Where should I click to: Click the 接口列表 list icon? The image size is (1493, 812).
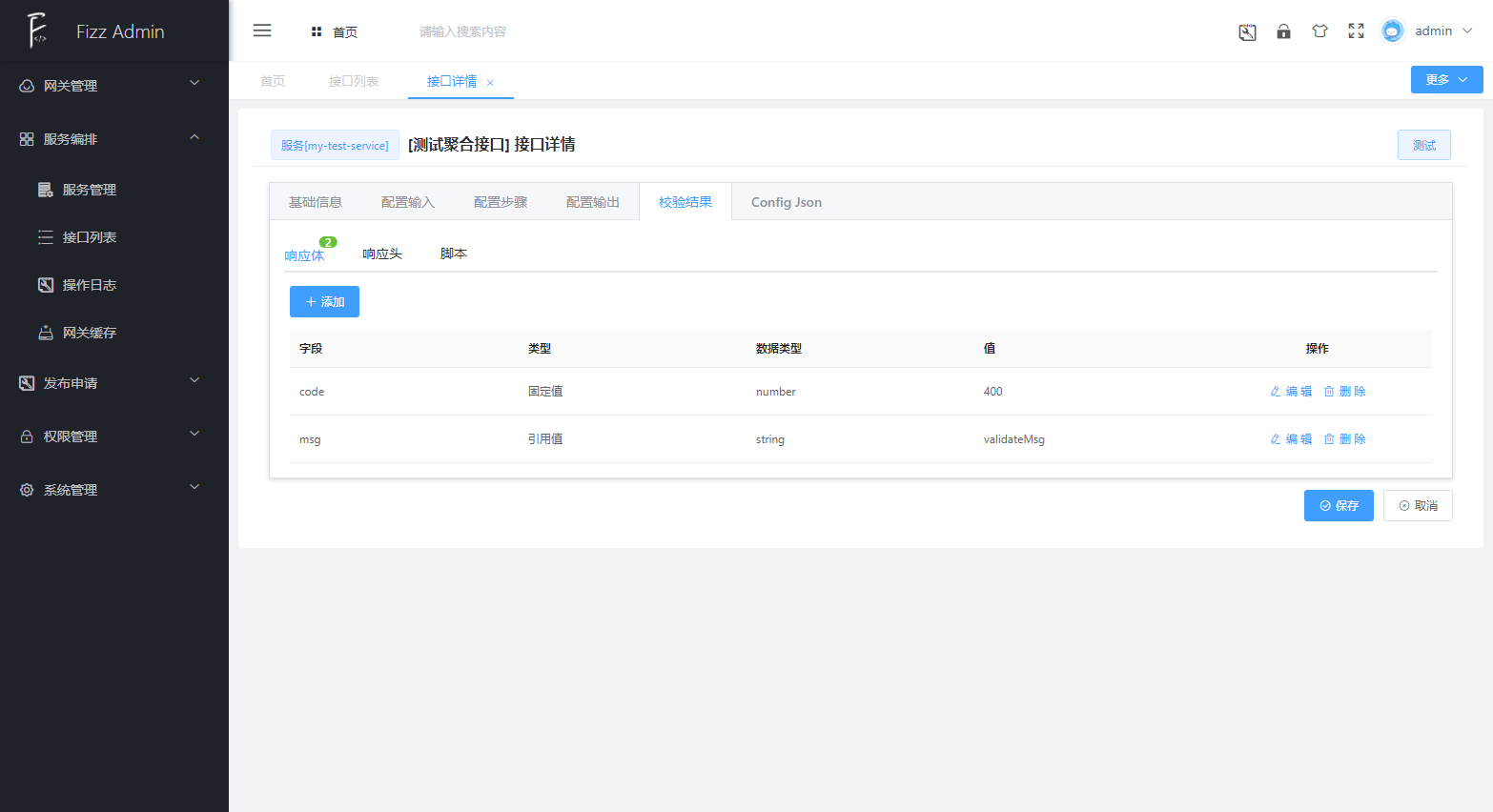pos(46,237)
